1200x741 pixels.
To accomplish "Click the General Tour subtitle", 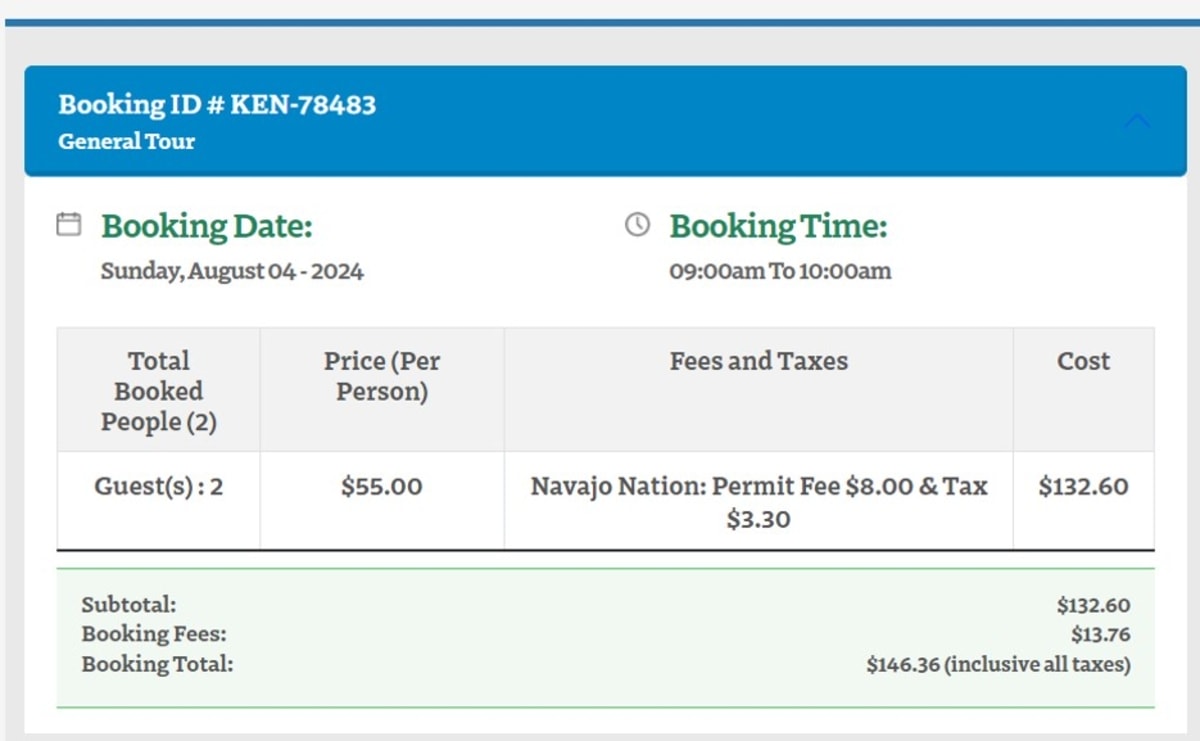I will [x=126, y=141].
